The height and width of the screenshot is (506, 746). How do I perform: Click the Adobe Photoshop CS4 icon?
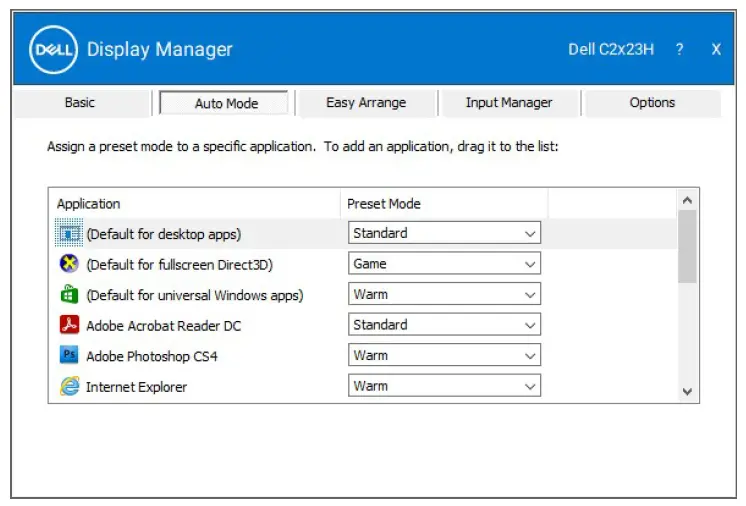(69, 355)
